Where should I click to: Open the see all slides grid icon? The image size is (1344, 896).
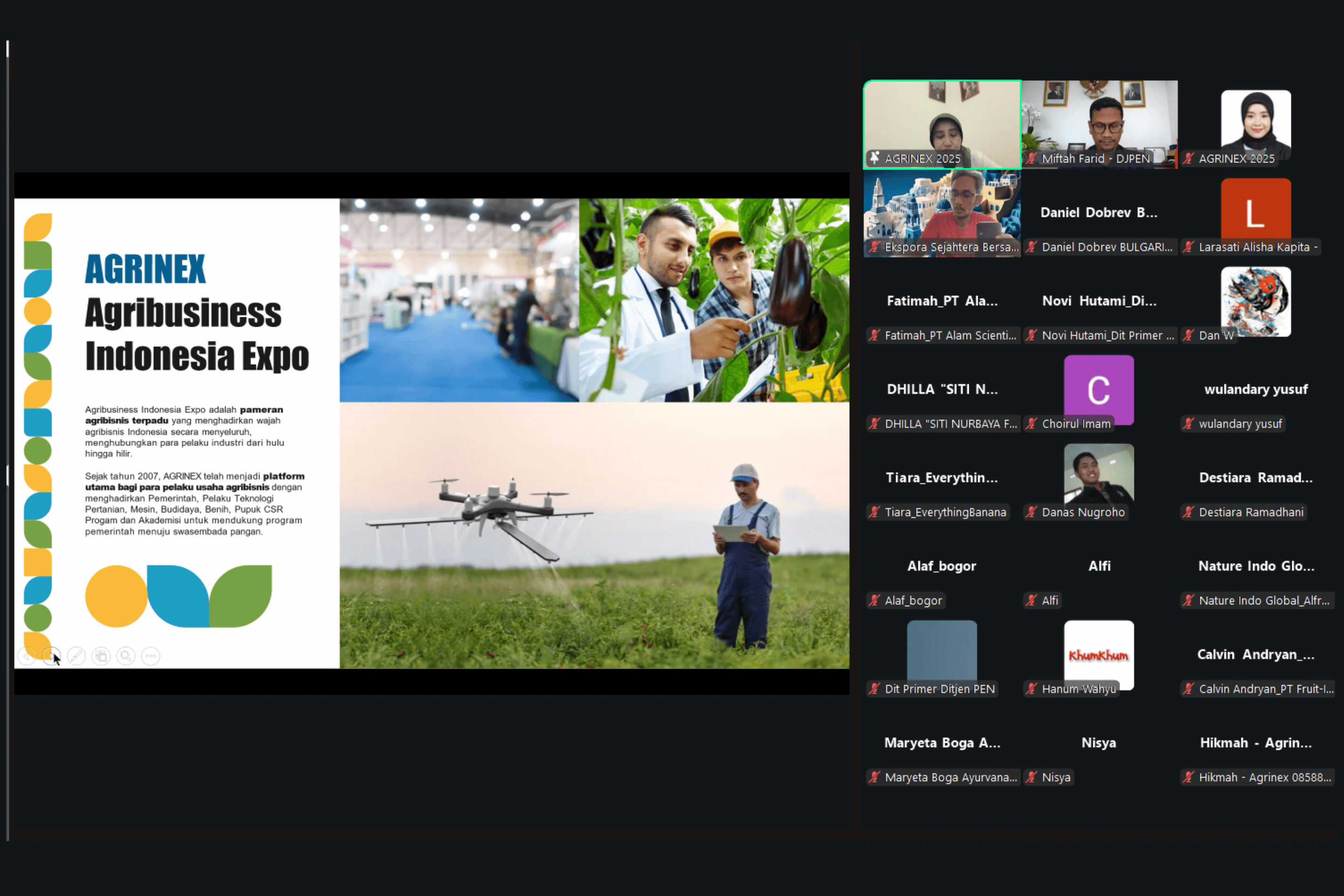click(x=101, y=655)
